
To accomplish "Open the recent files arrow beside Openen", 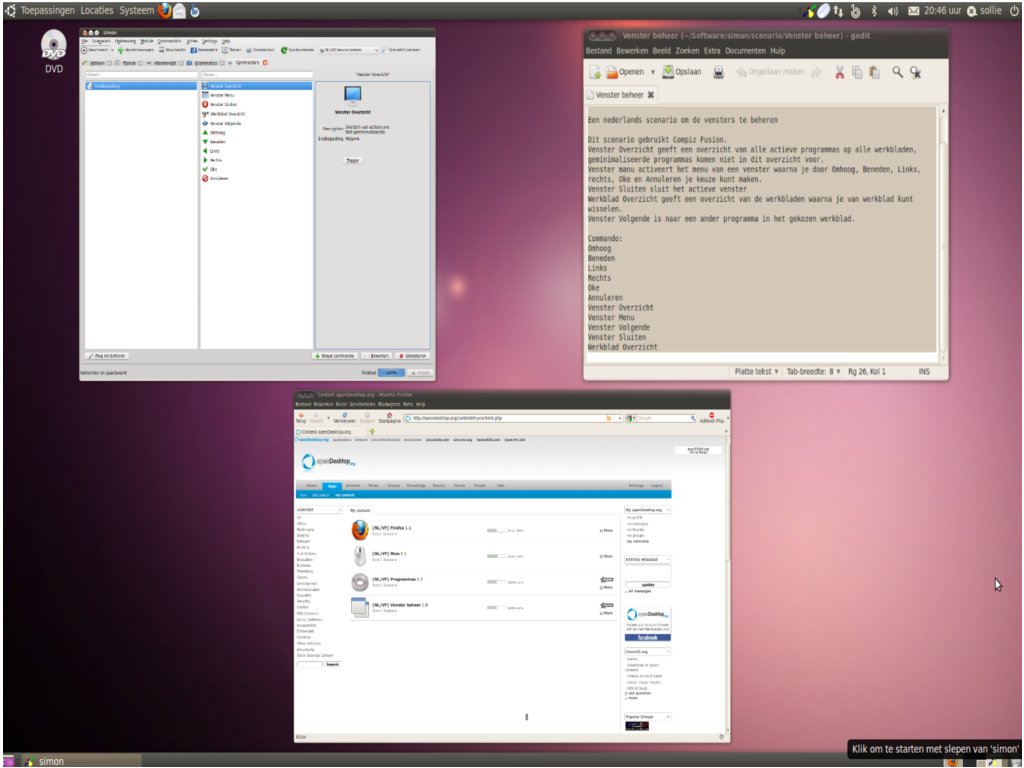I will coord(652,72).
